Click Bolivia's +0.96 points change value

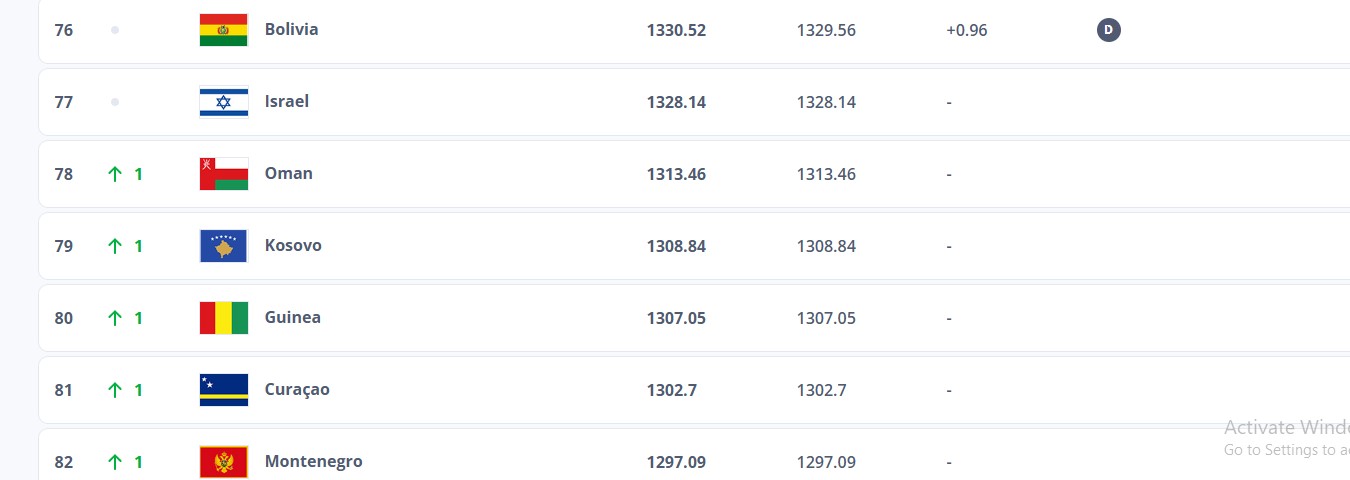coord(966,30)
